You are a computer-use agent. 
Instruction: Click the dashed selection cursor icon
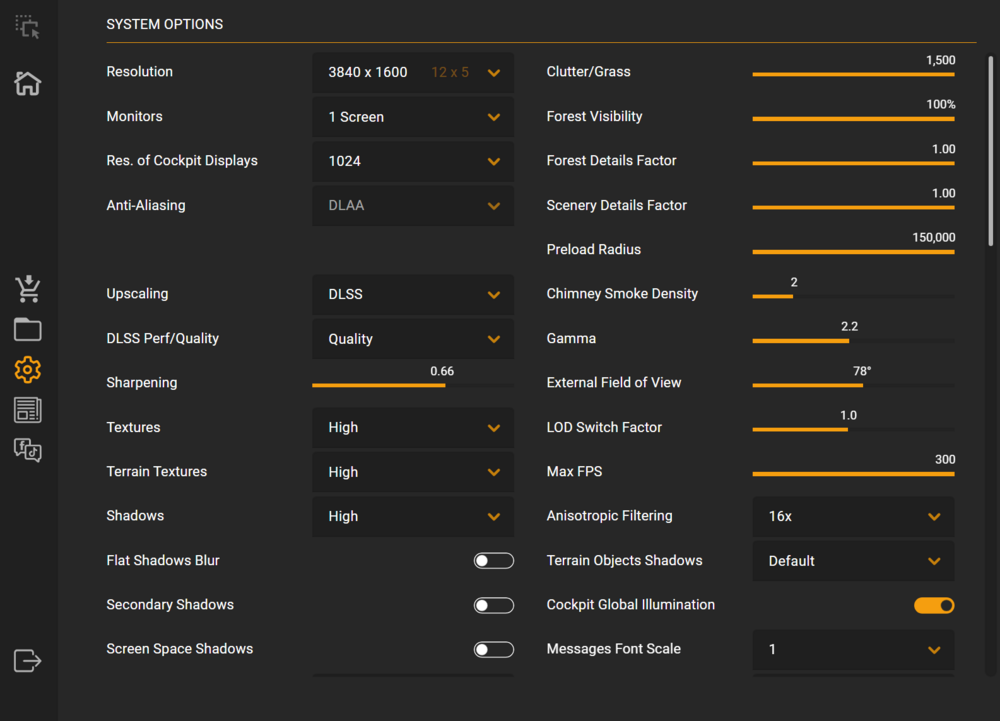click(x=27, y=27)
